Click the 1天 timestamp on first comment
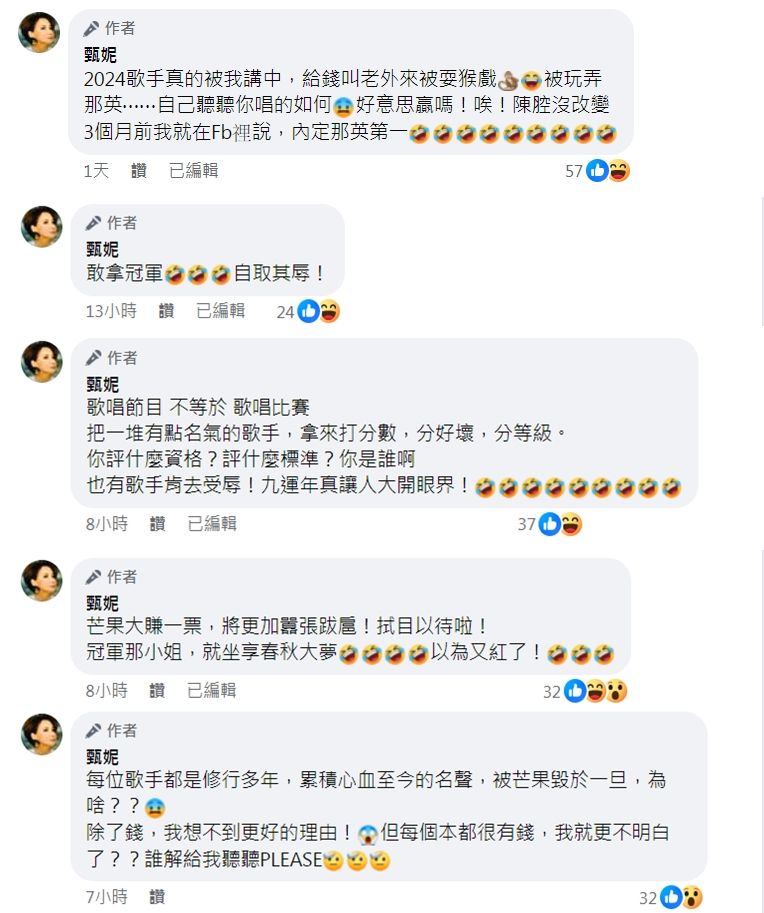Image resolution: width=764 pixels, height=913 pixels. click(96, 171)
